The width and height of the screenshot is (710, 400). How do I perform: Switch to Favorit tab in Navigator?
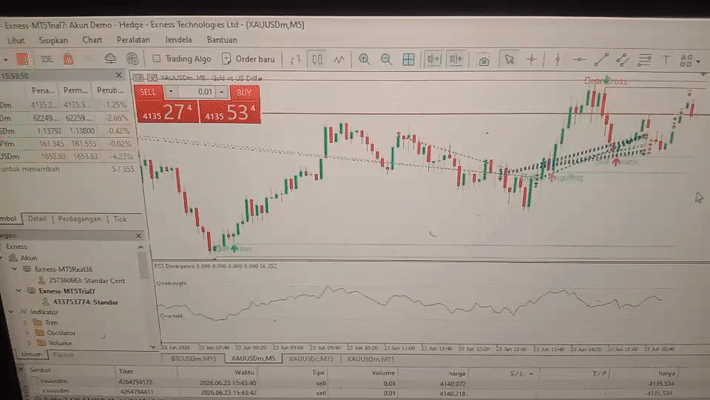coord(63,355)
